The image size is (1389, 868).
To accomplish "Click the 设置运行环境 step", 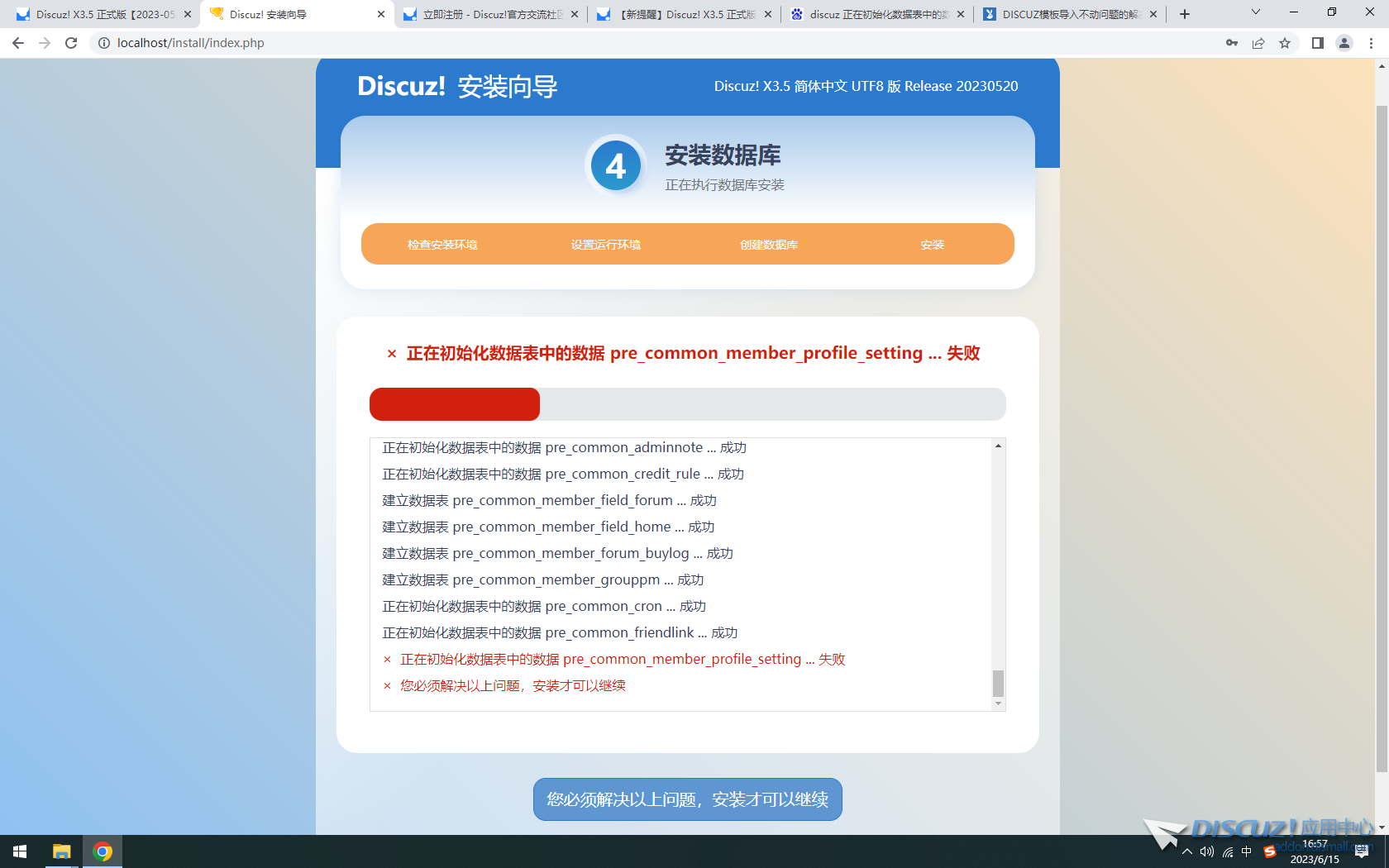I will (x=606, y=245).
